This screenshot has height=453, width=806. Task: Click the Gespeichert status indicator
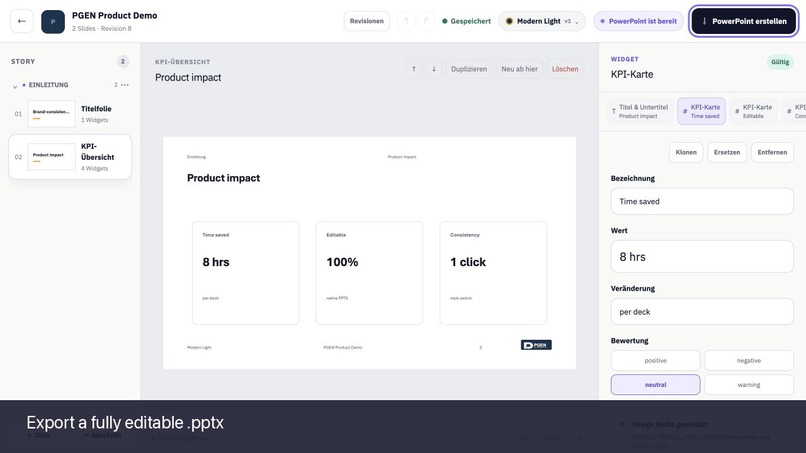[x=466, y=21]
